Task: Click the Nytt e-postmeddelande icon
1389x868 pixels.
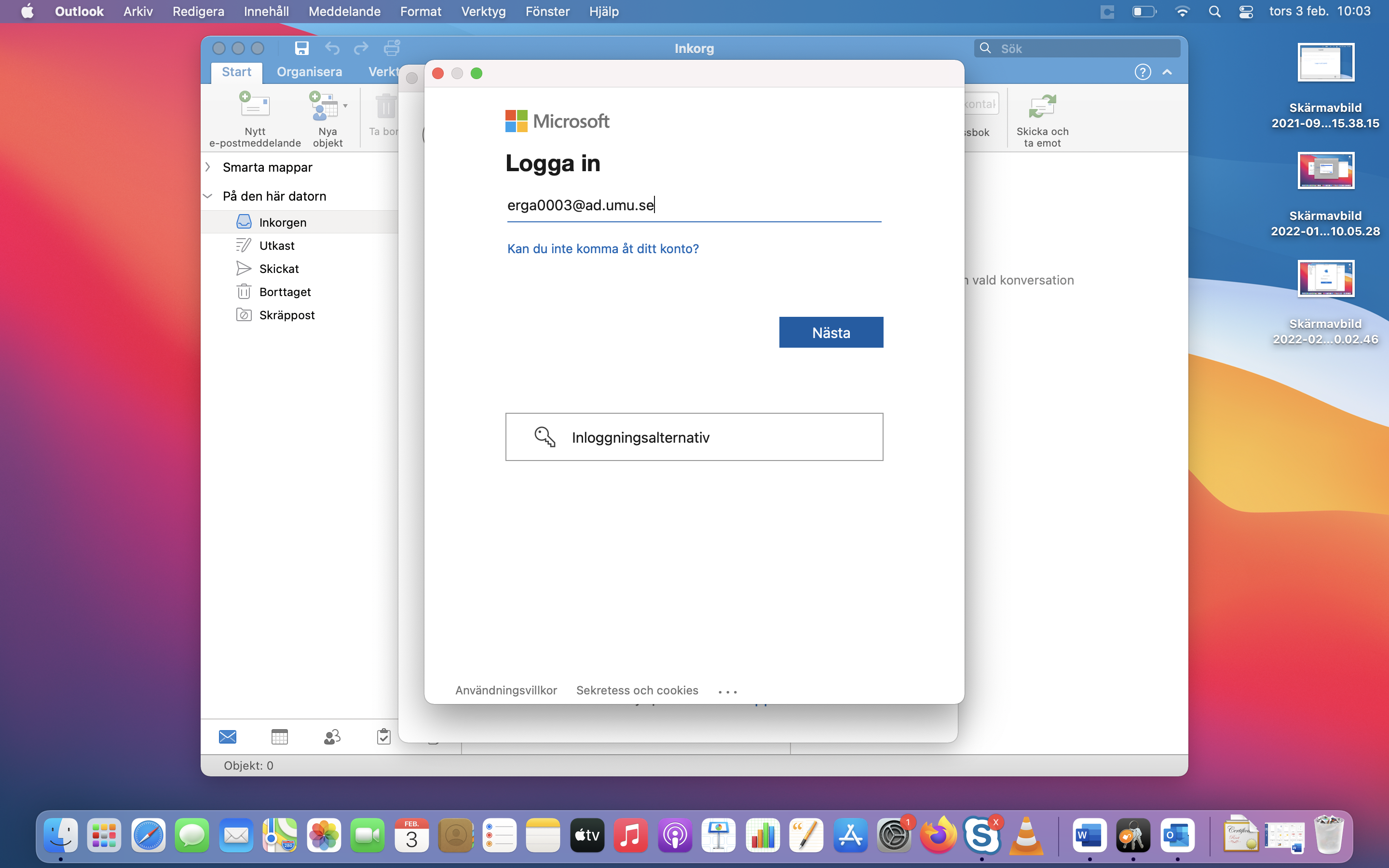Action: pos(254,106)
